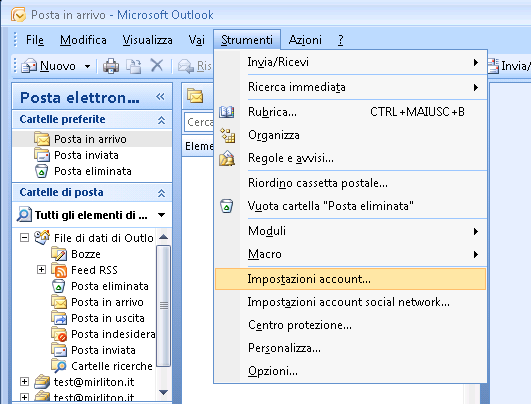The image size is (531, 404).
Task: Open the Visualizza menu
Action: point(147,40)
